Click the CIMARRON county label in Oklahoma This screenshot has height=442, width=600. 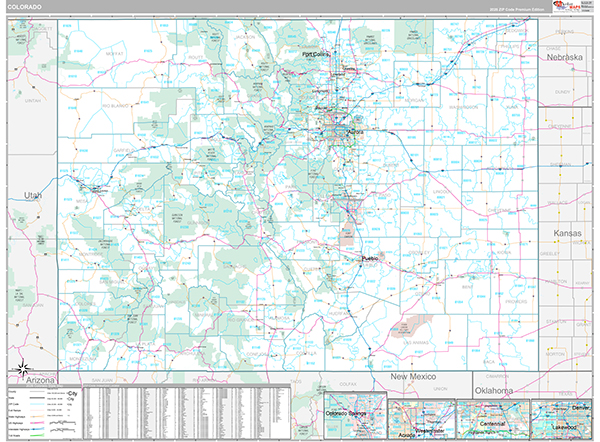point(497,376)
